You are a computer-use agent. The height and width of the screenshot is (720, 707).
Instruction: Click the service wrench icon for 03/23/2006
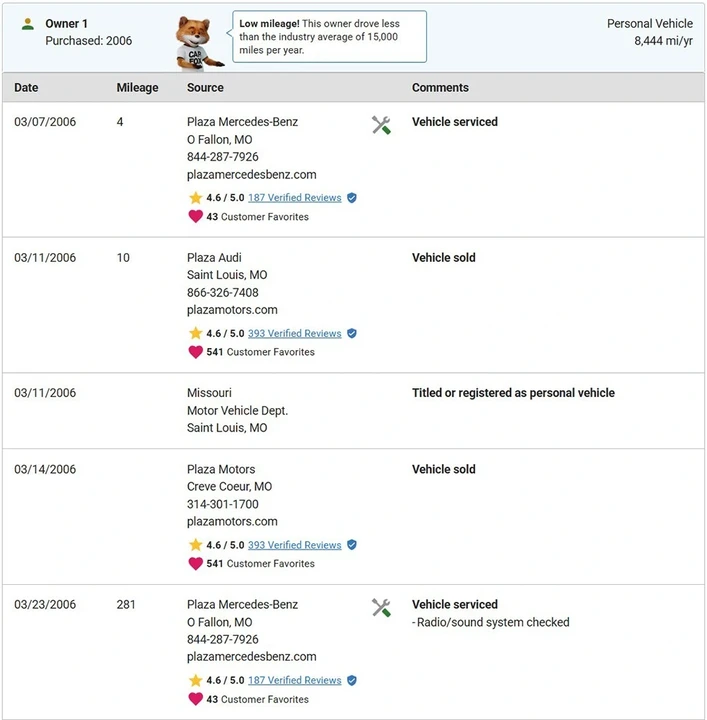tap(381, 608)
